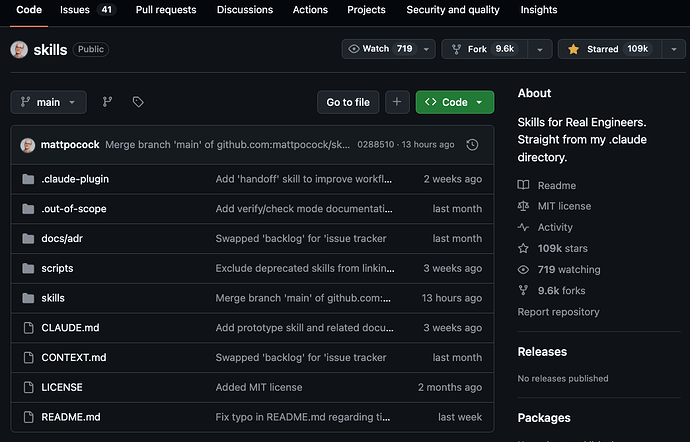Expand the Starred lists arrow

(x=674, y=49)
